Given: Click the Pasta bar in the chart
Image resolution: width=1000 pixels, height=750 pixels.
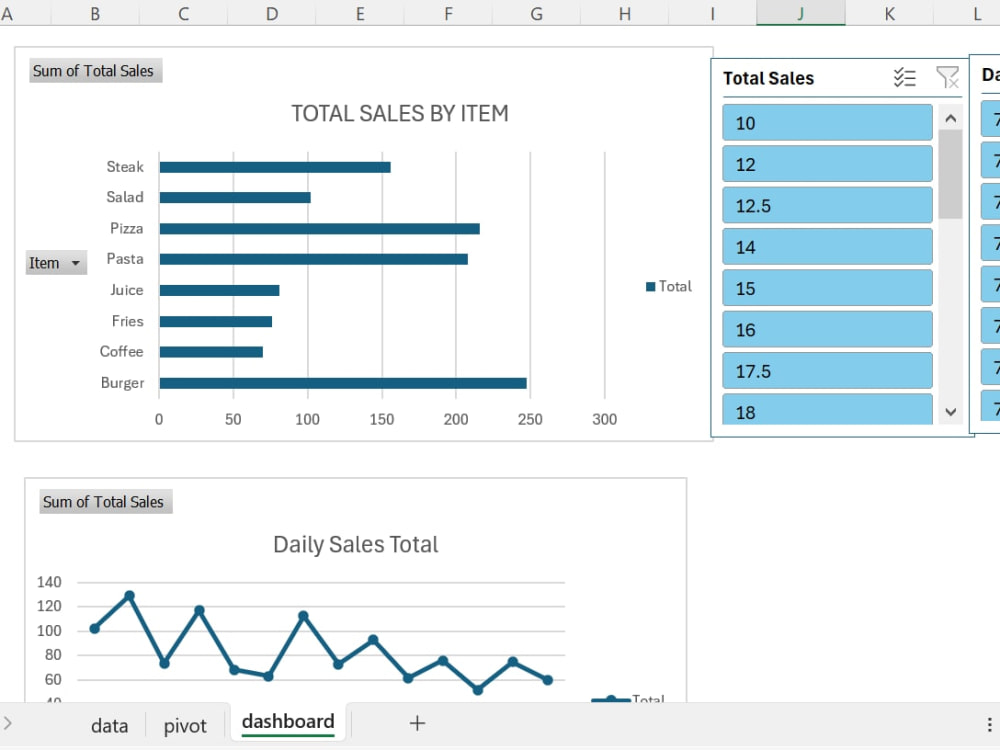Looking at the screenshot, I should pyautogui.click(x=314, y=259).
